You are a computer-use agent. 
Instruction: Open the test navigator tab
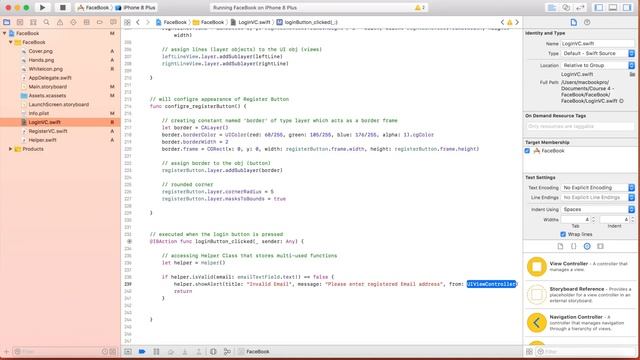(x=73, y=22)
